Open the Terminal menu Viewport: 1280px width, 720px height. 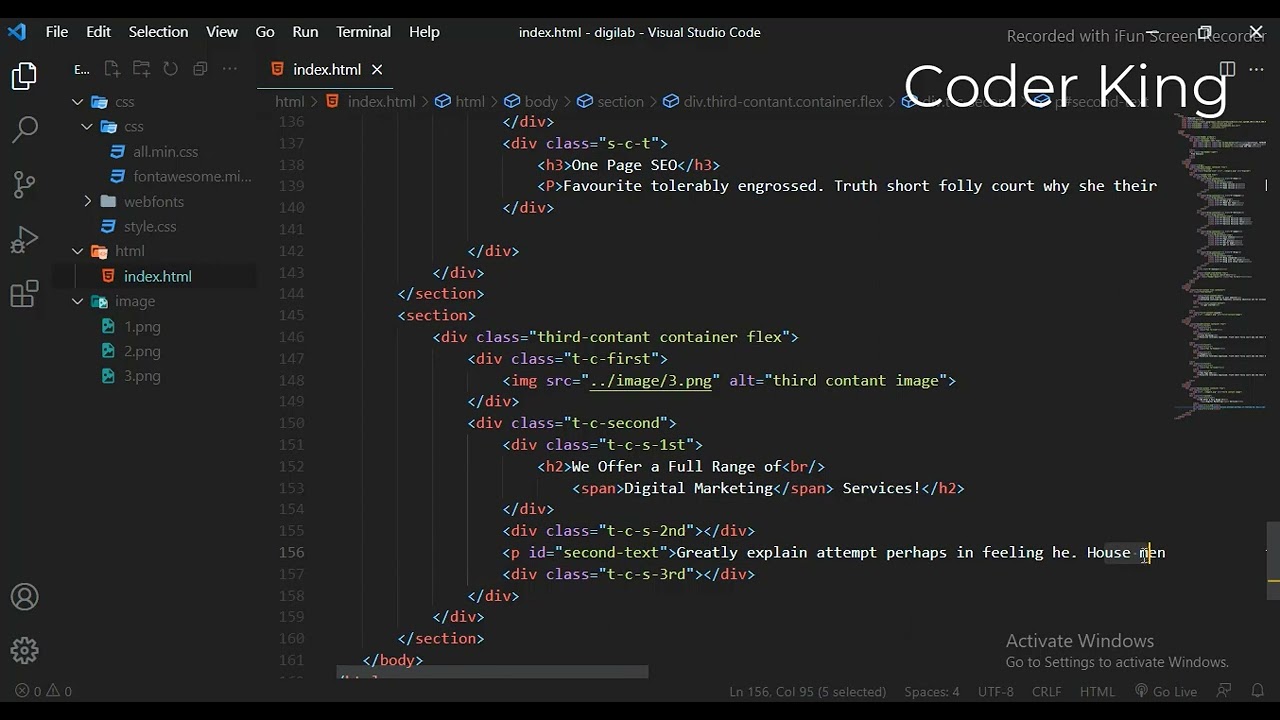click(x=363, y=32)
